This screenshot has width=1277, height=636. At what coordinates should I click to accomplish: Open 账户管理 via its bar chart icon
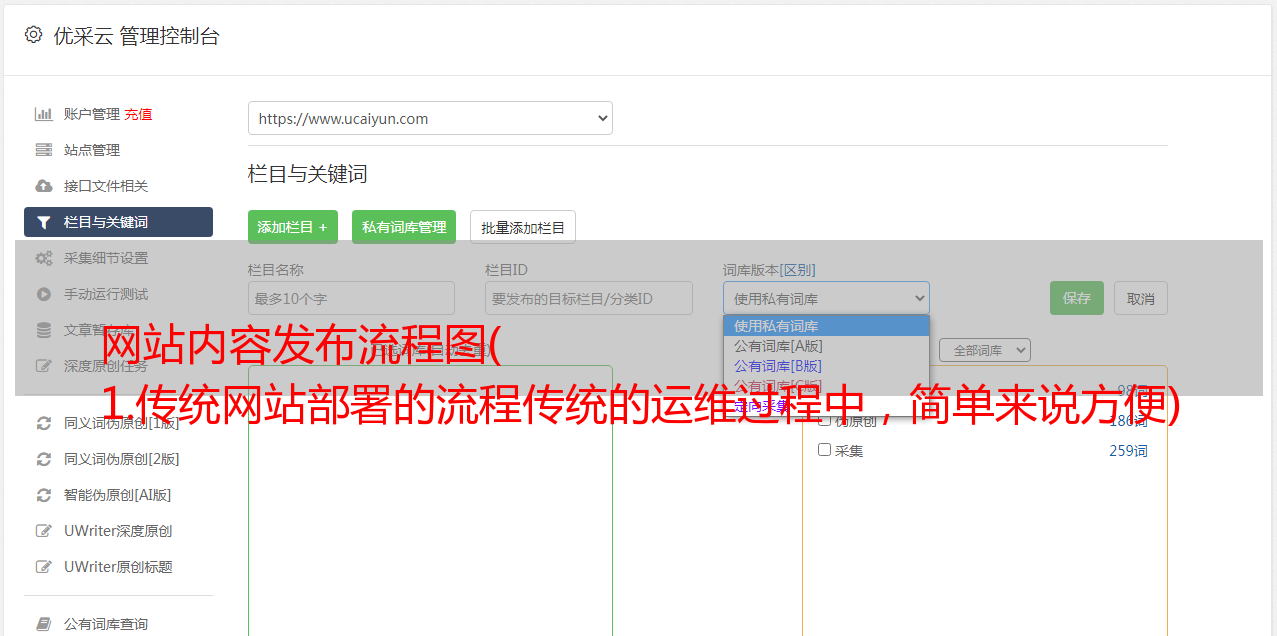[44, 114]
